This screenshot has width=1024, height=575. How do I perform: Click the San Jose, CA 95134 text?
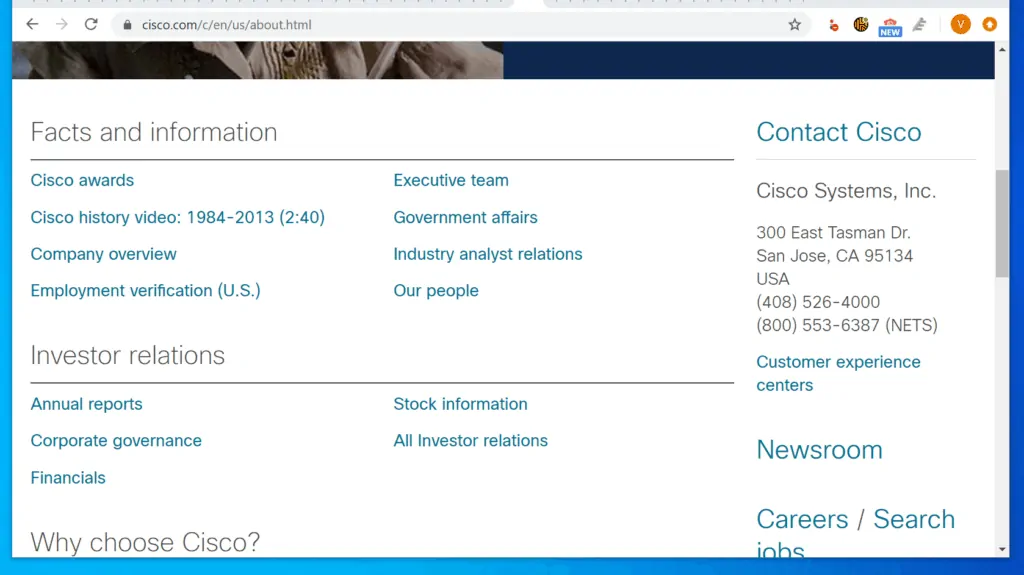835,255
